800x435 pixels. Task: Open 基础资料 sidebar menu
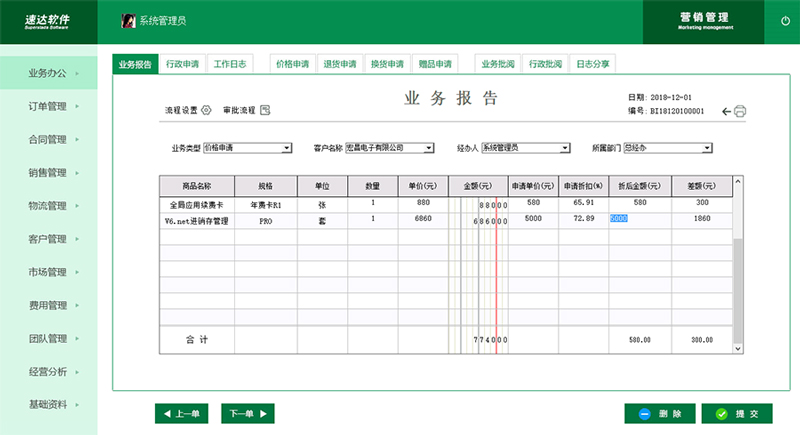point(48,404)
